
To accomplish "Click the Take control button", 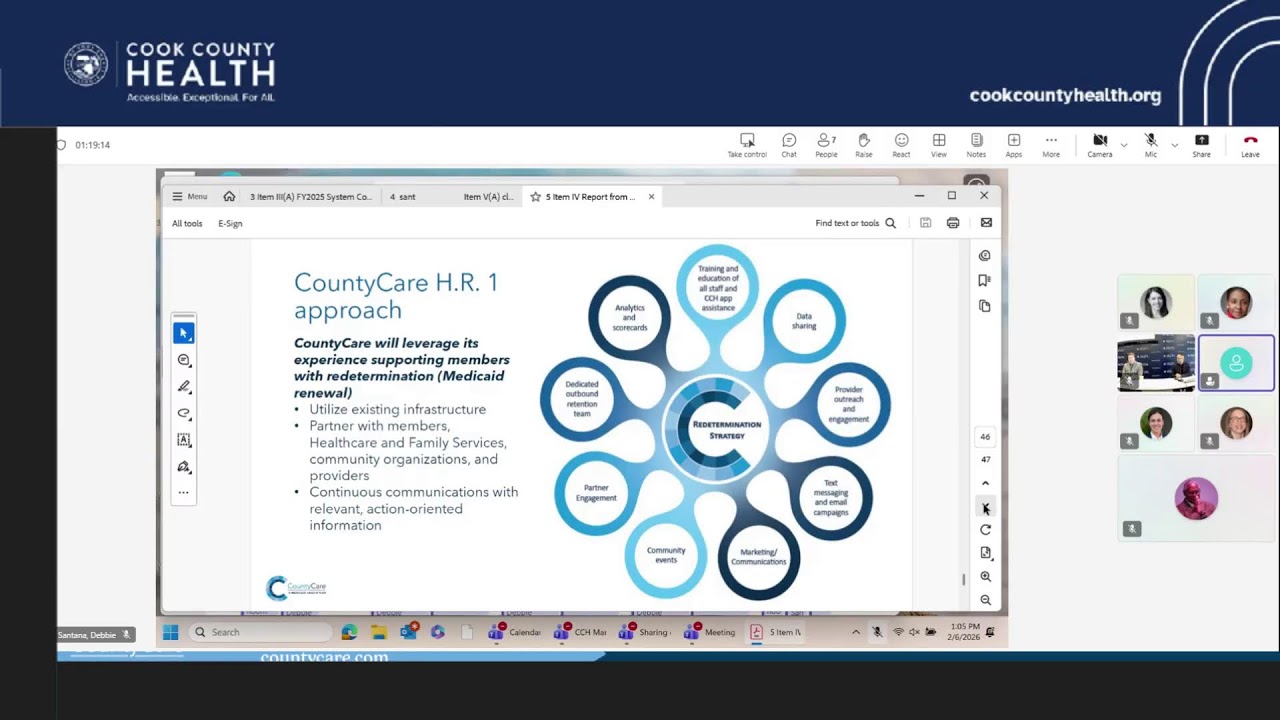I will (x=747, y=145).
